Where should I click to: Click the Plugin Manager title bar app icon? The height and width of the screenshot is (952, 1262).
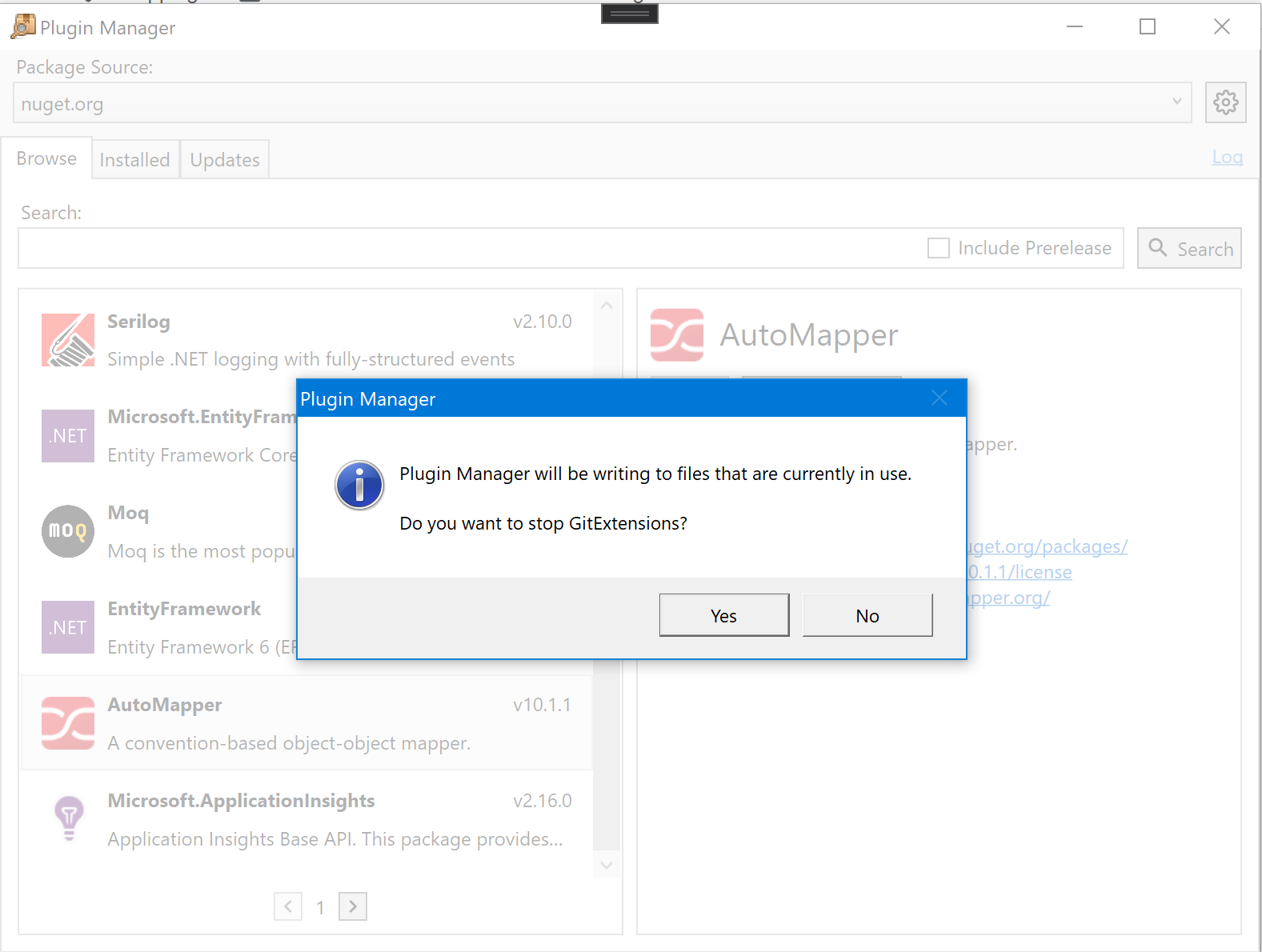22,26
